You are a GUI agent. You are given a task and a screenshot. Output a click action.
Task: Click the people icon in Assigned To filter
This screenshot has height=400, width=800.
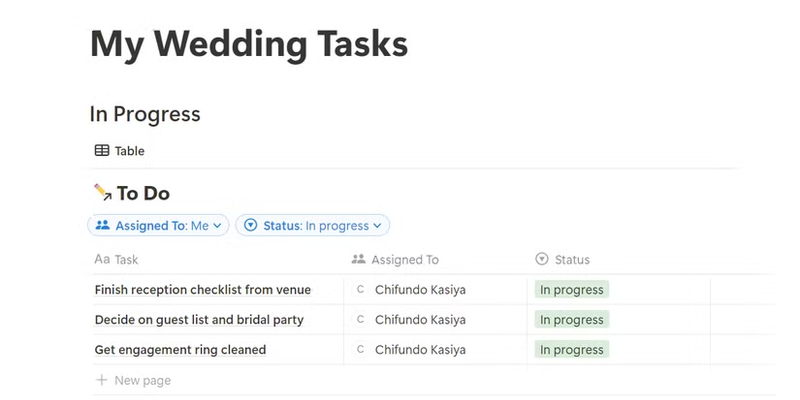[102, 226]
